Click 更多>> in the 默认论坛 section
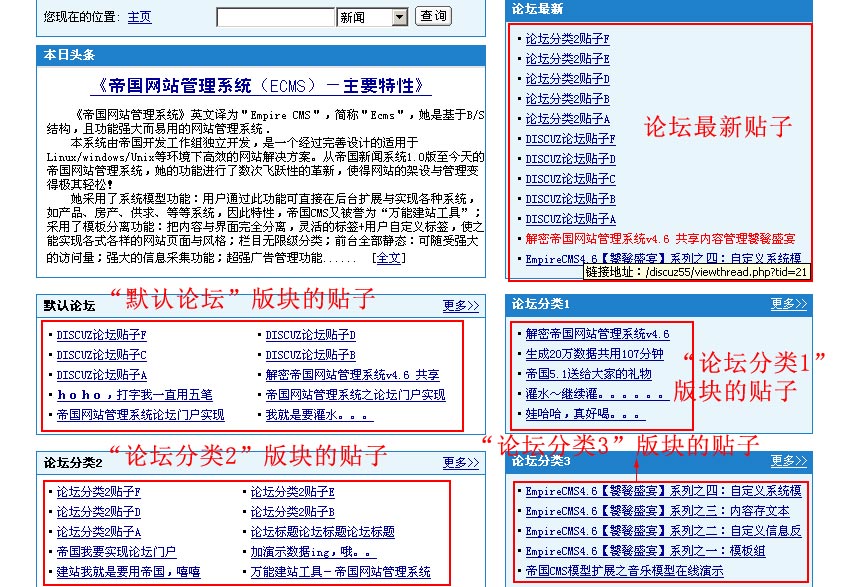 pos(461,306)
